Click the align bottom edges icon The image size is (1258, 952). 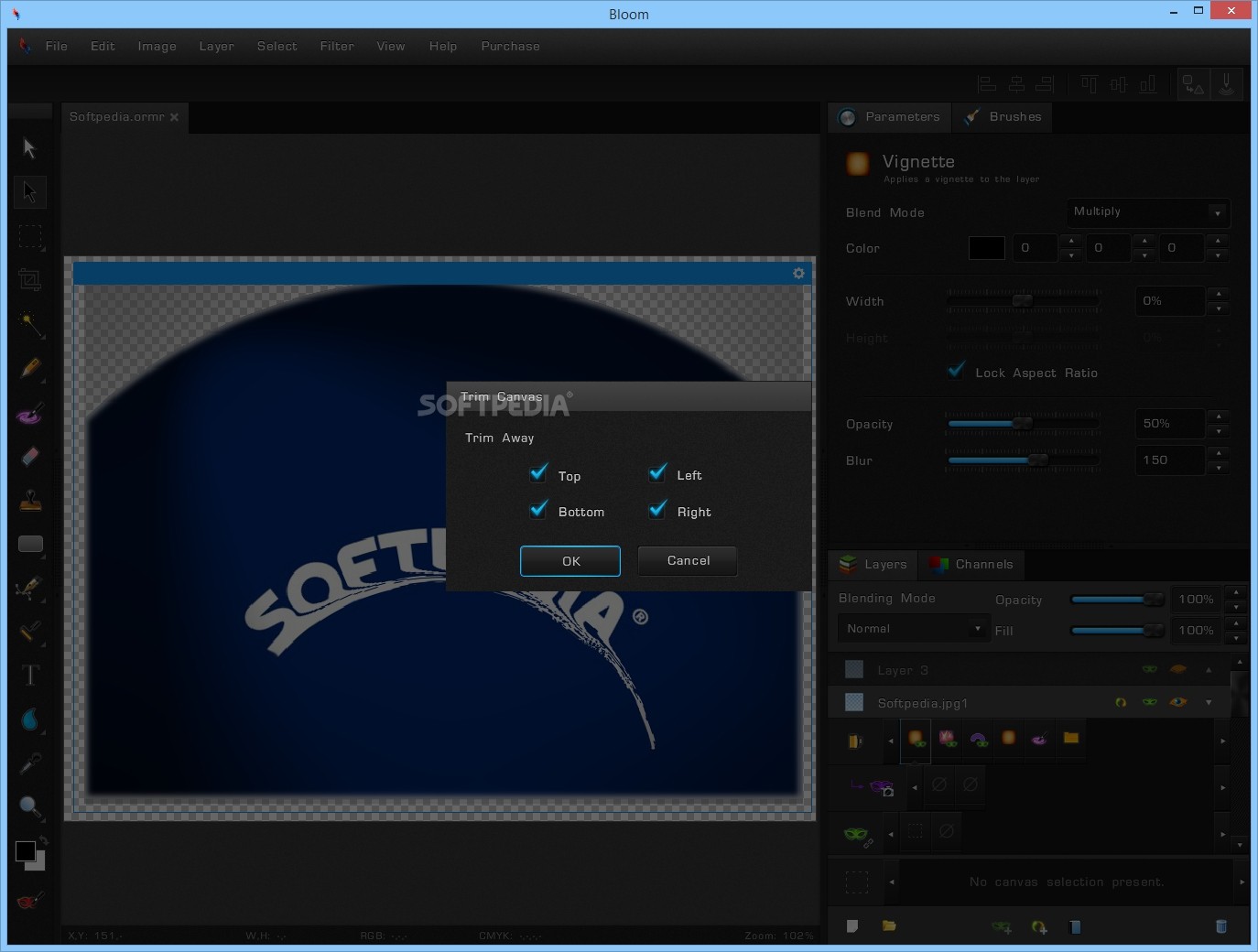[x=1147, y=84]
